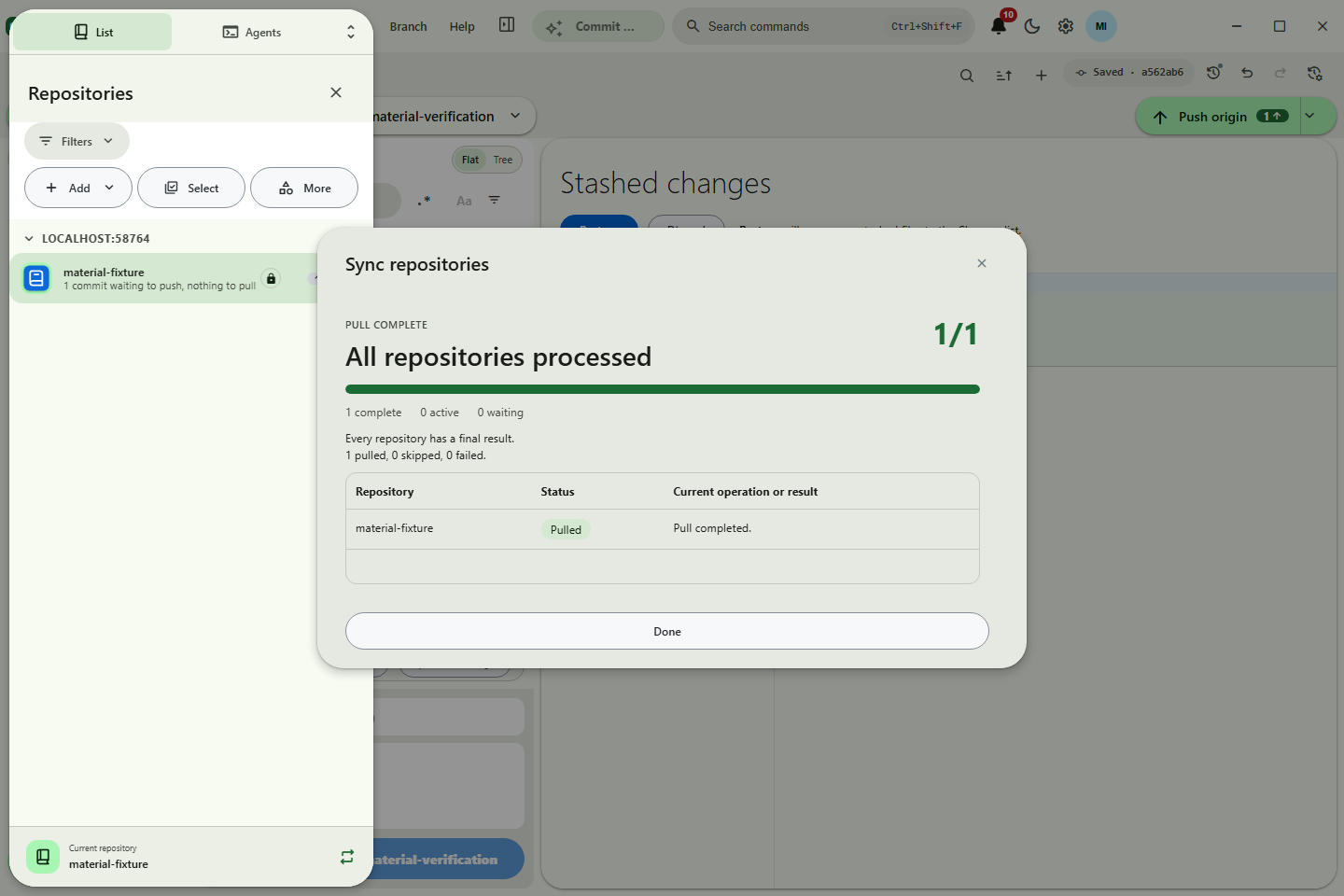Screen dimensions: 1344x896
Task: Click the Current repository book icon
Action: click(43, 856)
